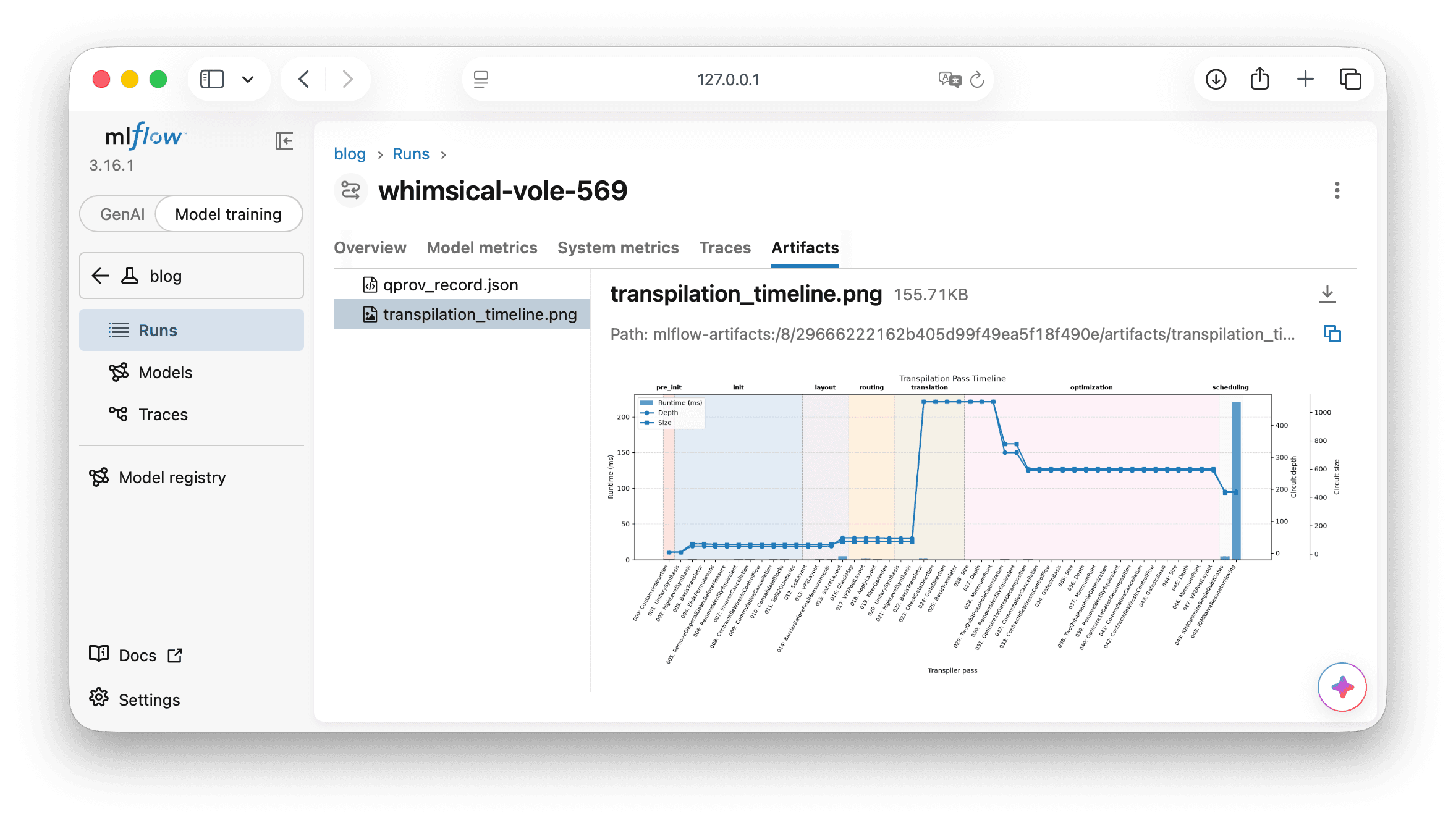The image size is (1456, 823).
Task: Click the external link icon next to Docs
Action: (x=175, y=655)
